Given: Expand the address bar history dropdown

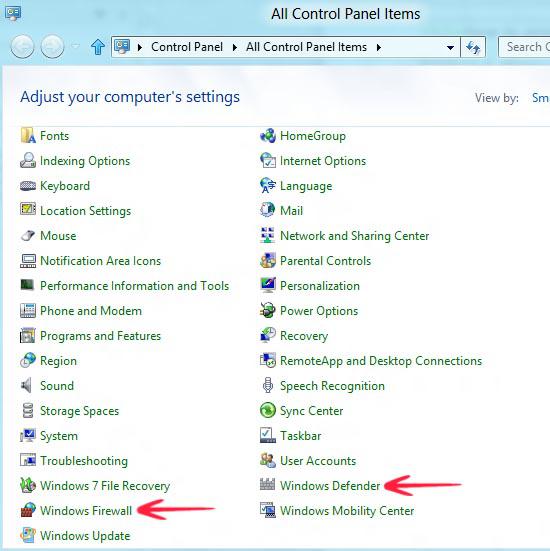Looking at the screenshot, I should tap(450, 47).
